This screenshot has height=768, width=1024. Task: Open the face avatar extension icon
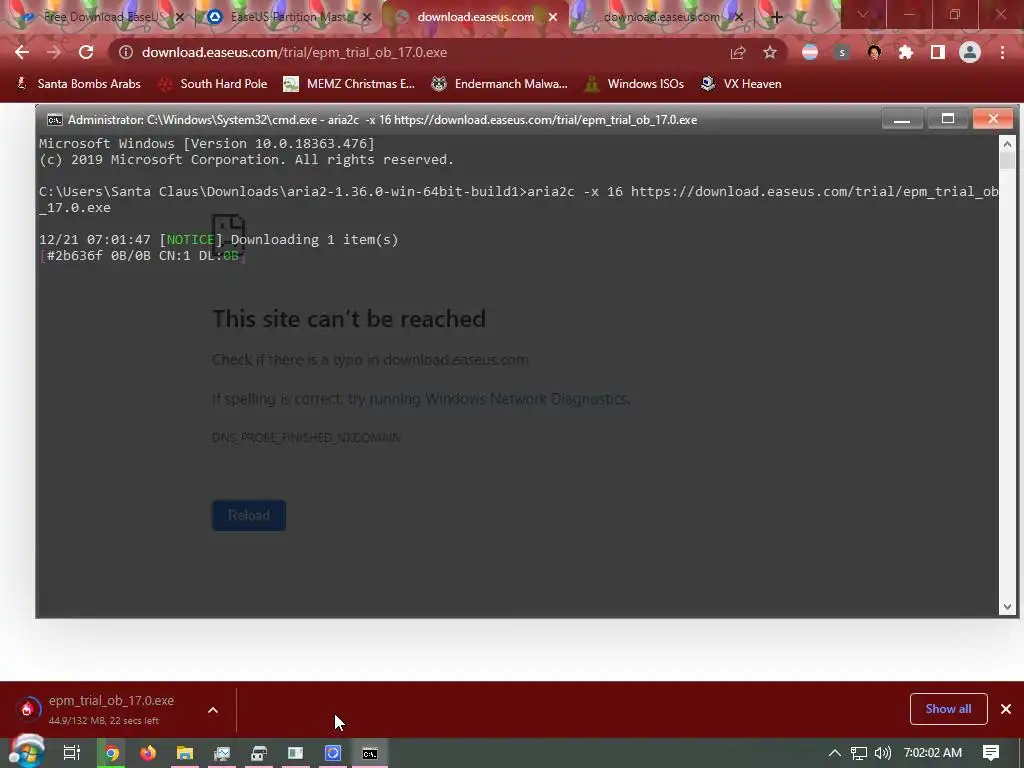pyautogui.click(x=874, y=52)
